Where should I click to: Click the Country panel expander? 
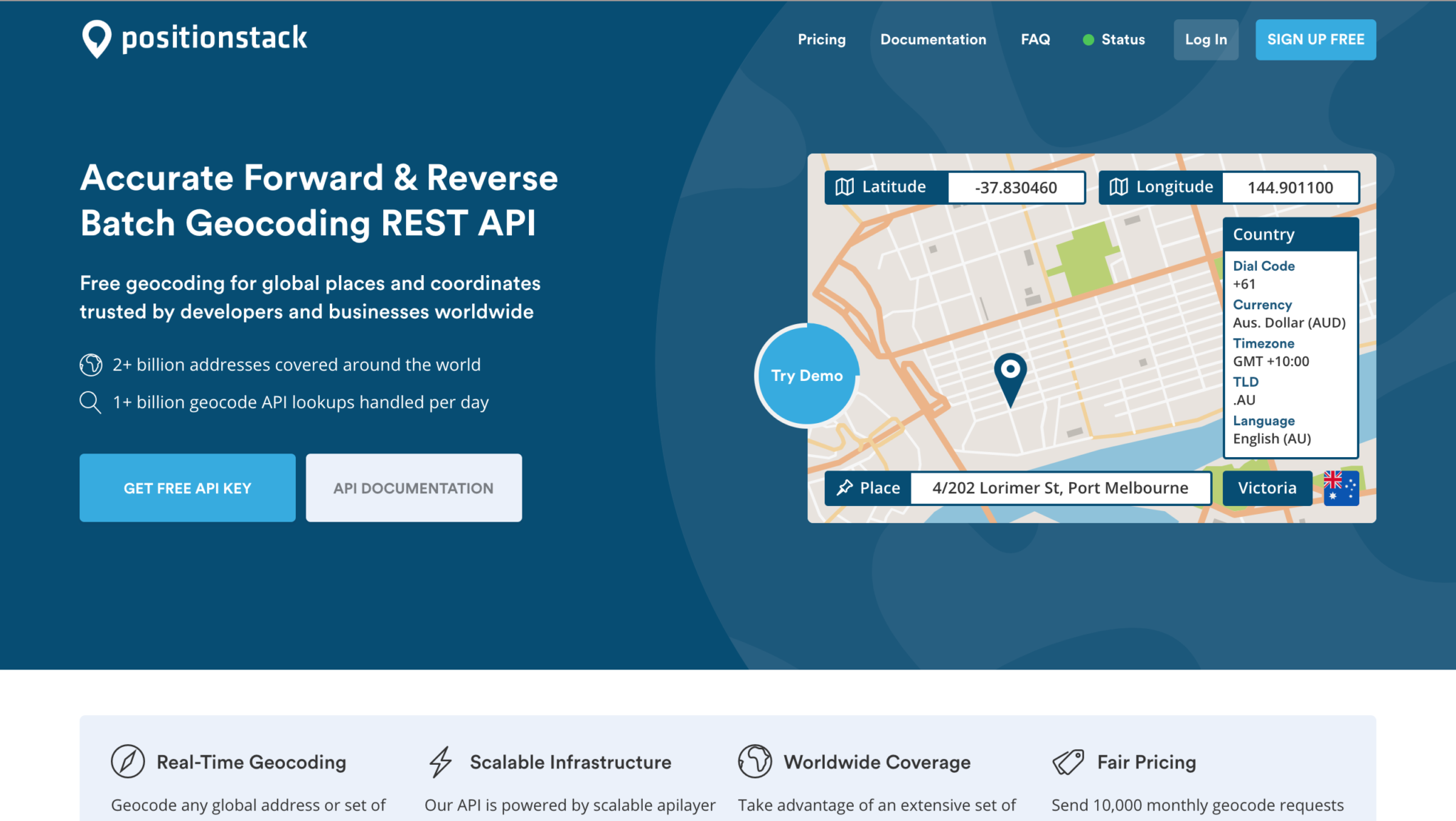point(1289,234)
